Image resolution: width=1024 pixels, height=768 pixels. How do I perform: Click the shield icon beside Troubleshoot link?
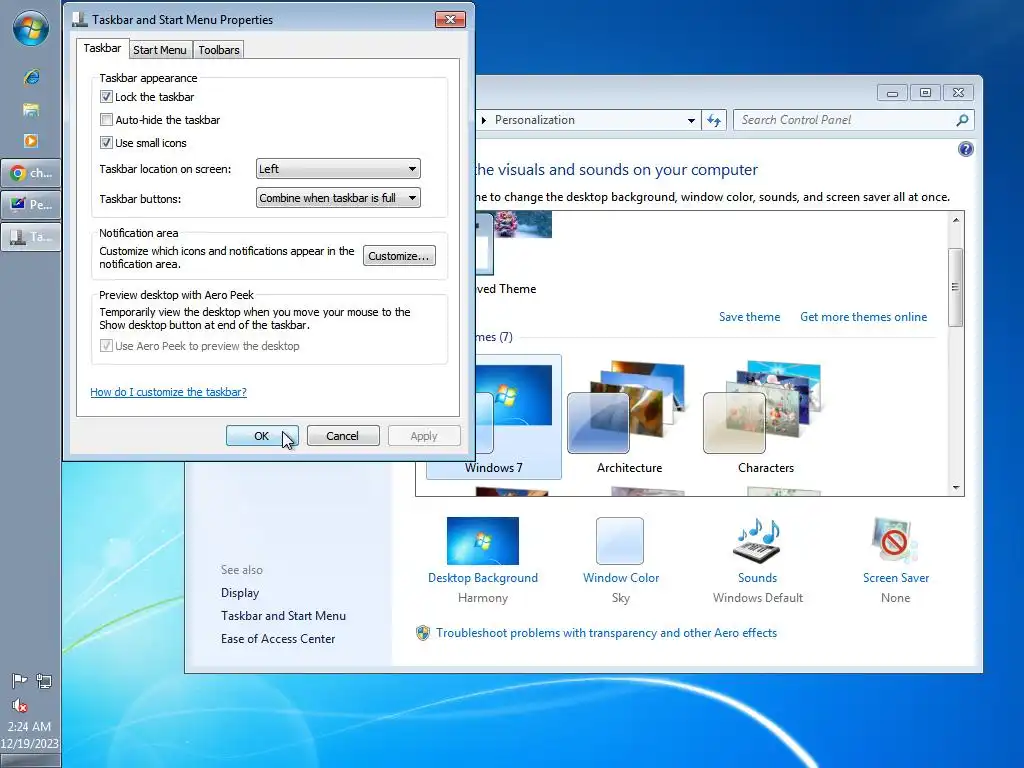click(423, 633)
